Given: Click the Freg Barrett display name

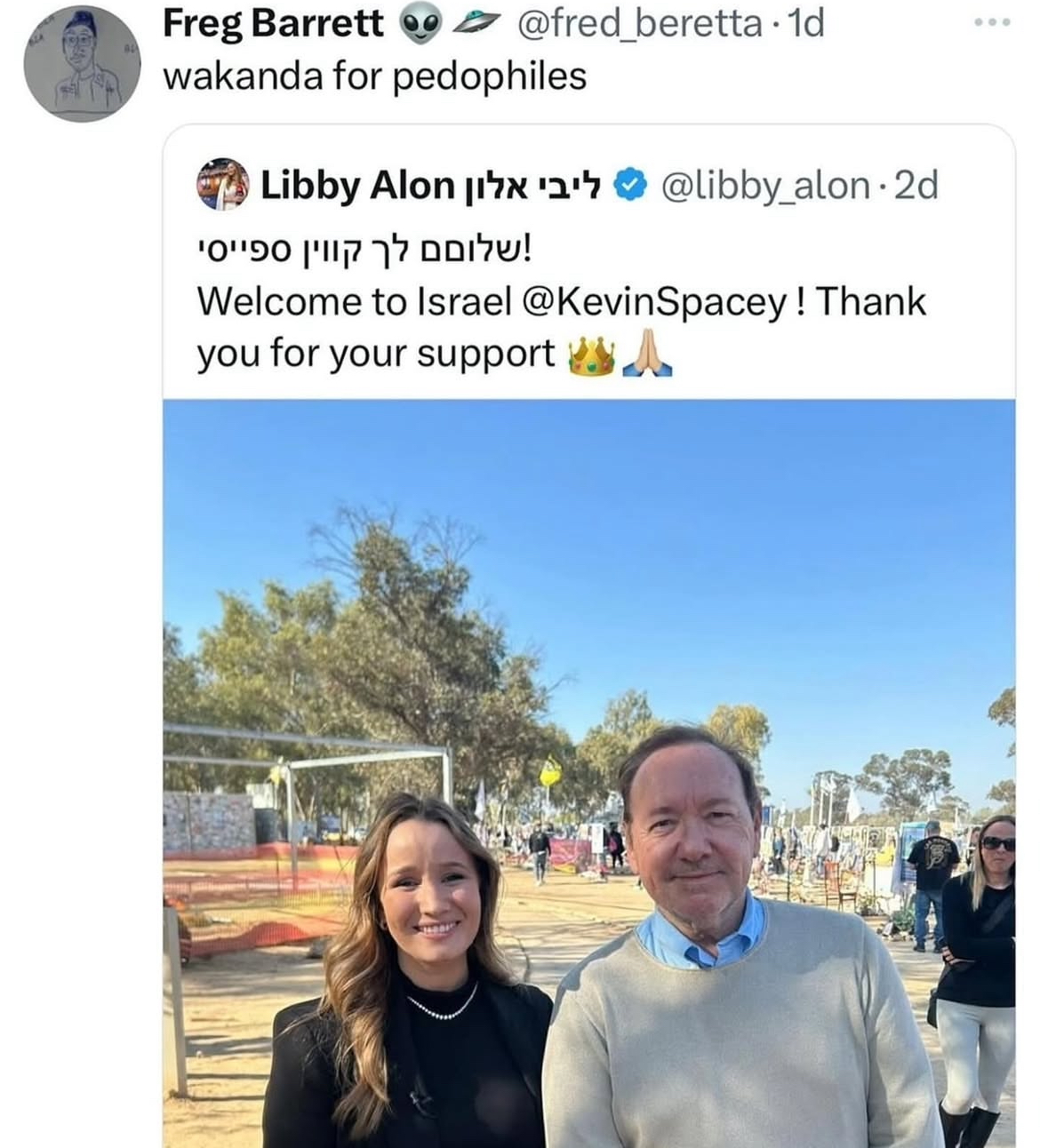Looking at the screenshot, I should [x=274, y=24].
